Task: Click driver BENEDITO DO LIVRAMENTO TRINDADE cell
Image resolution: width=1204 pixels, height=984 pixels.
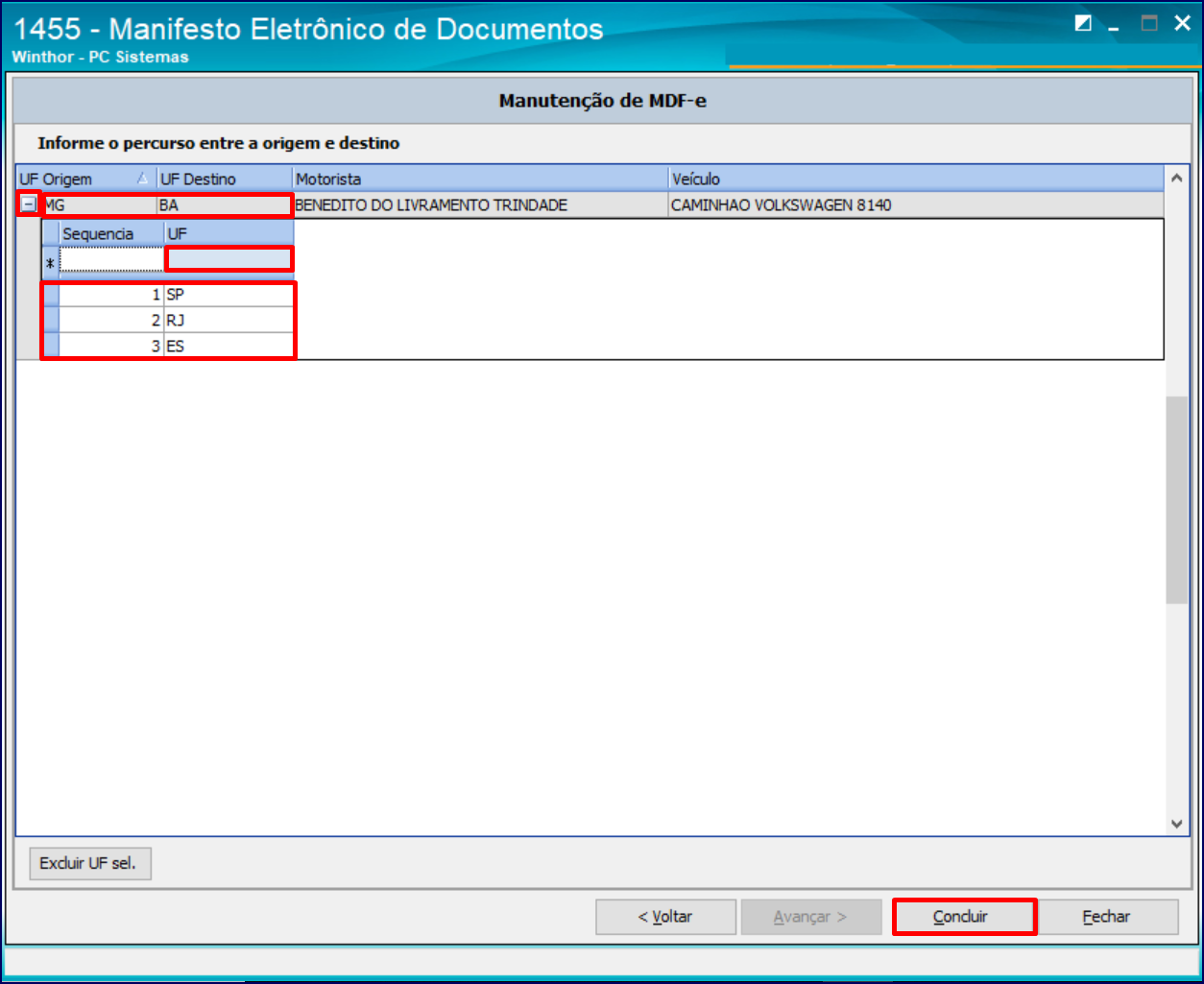Action: [480, 204]
